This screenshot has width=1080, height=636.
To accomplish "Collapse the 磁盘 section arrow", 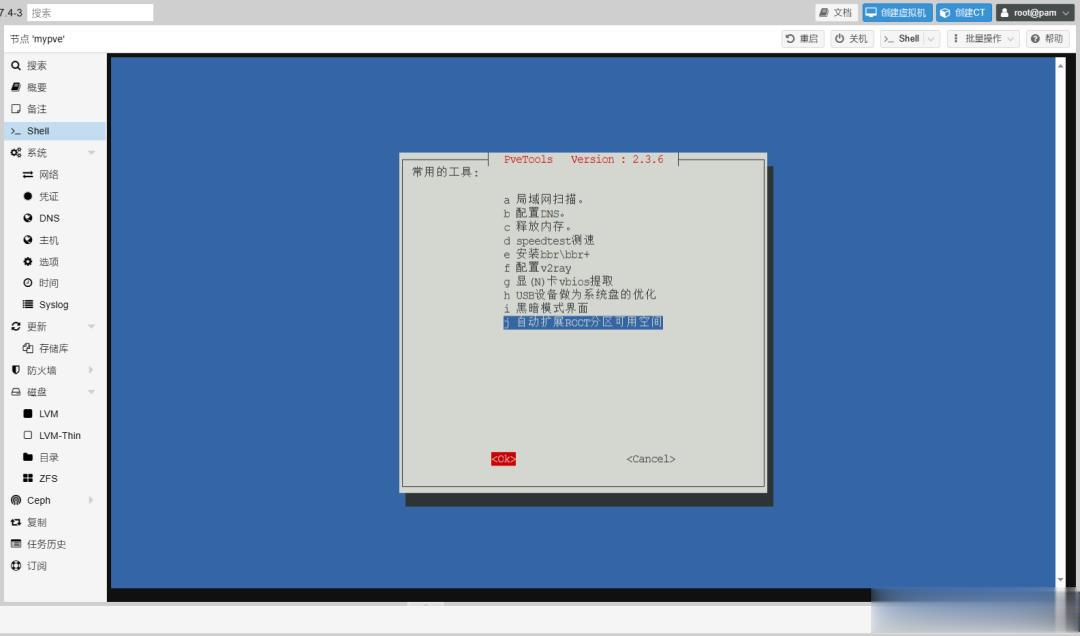I will coord(92,391).
